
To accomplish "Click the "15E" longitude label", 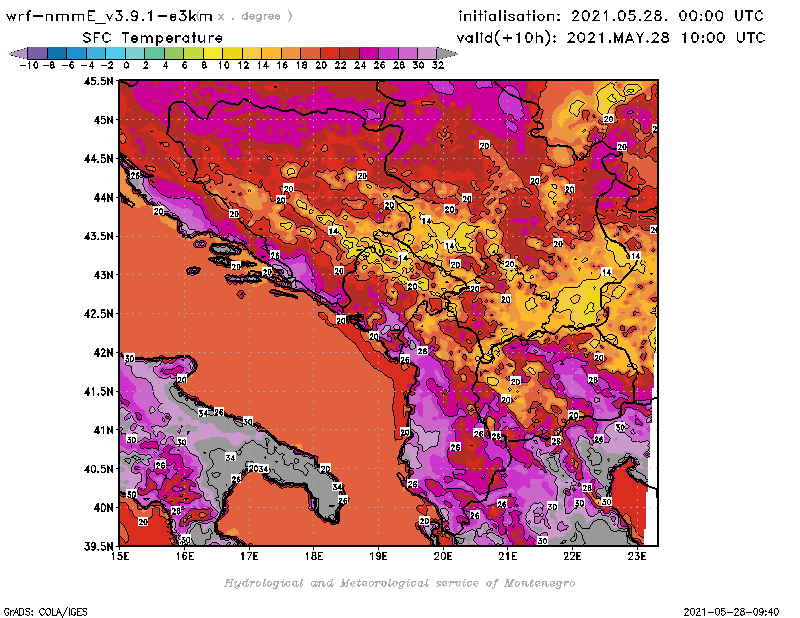I will (x=120, y=556).
